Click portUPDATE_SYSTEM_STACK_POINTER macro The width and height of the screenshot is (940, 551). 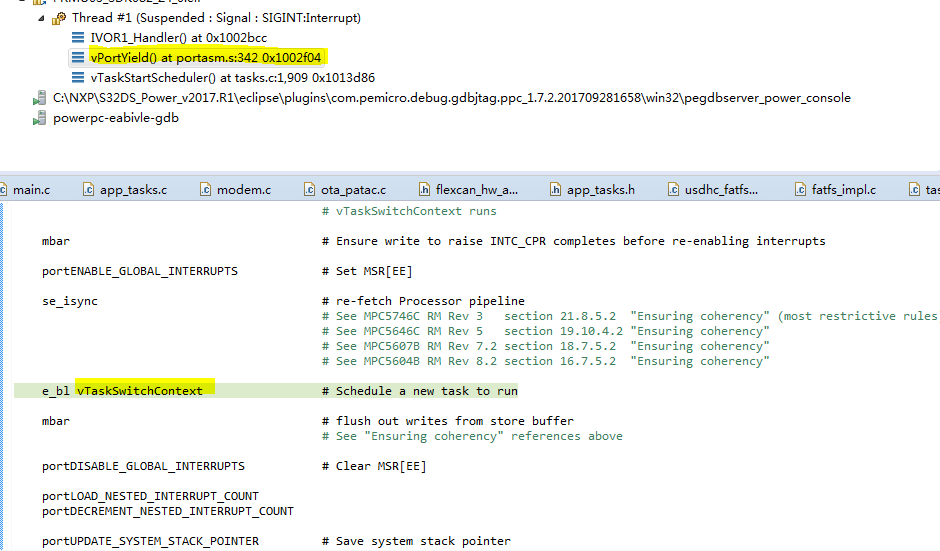click(150, 541)
